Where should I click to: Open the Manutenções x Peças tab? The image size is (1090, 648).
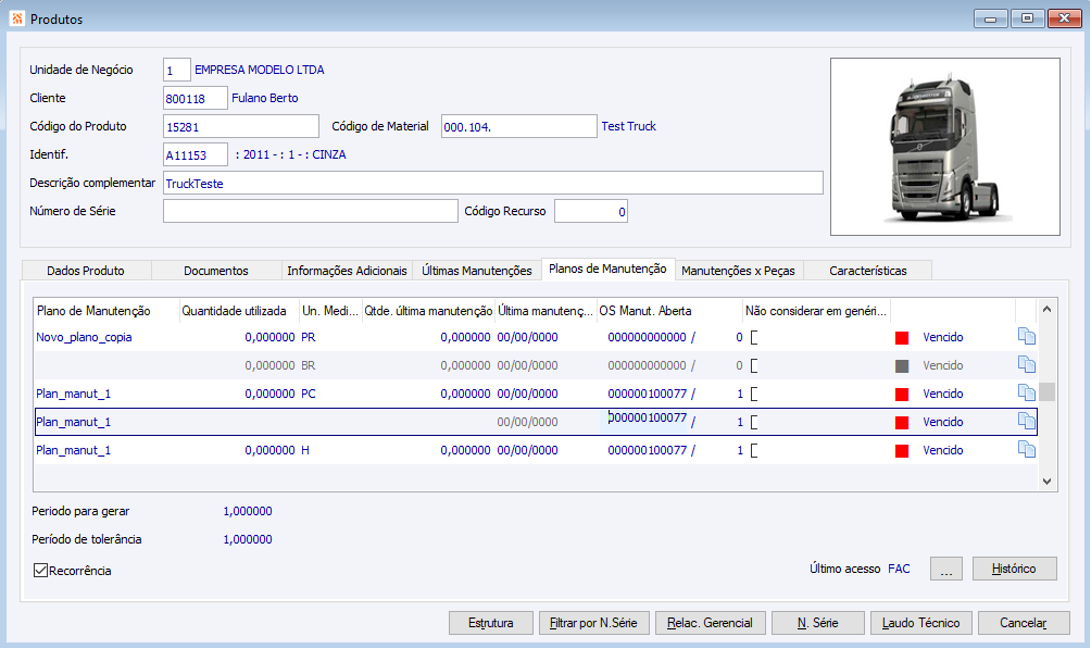[738, 270]
